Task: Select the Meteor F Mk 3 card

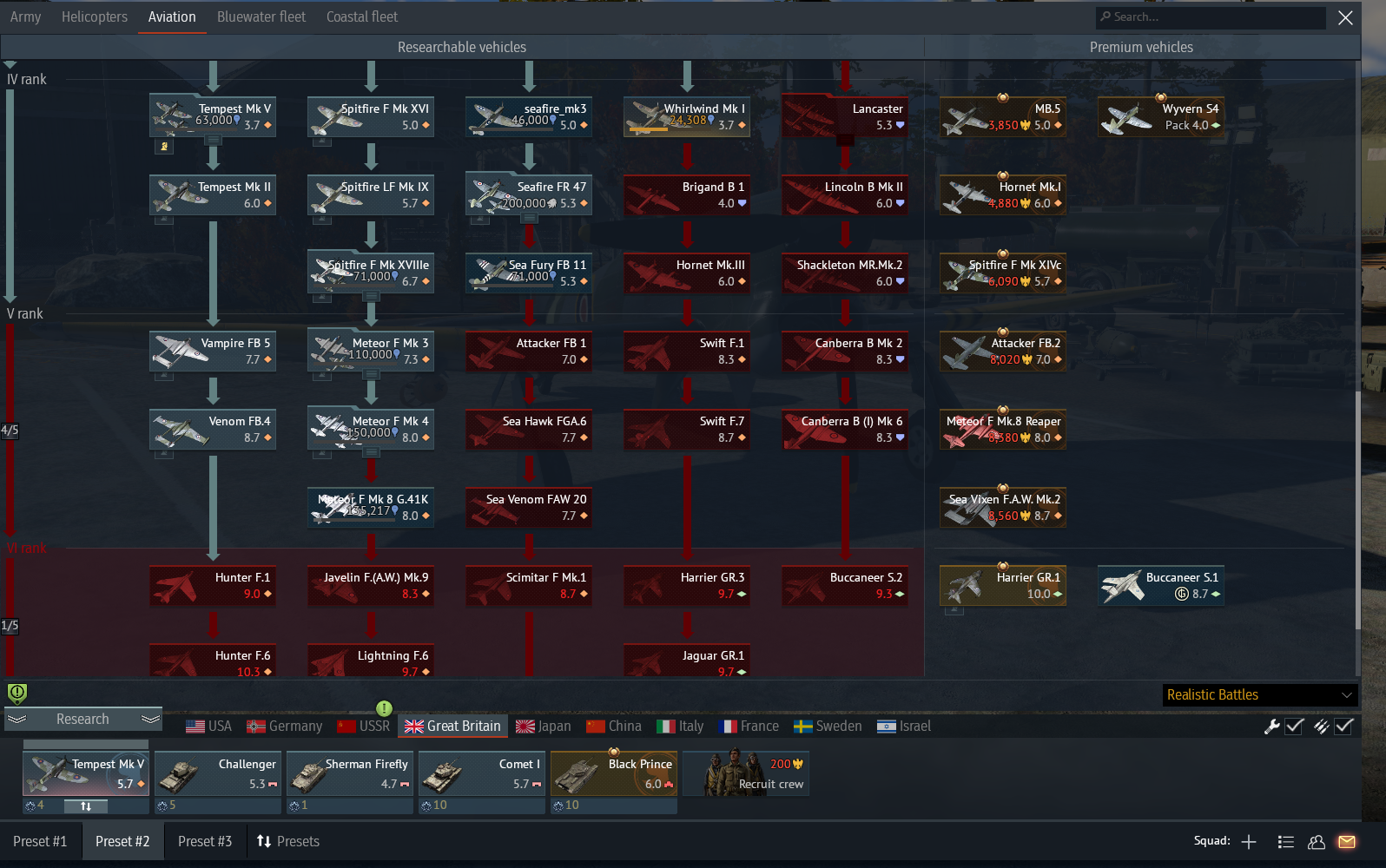Action: [x=371, y=351]
